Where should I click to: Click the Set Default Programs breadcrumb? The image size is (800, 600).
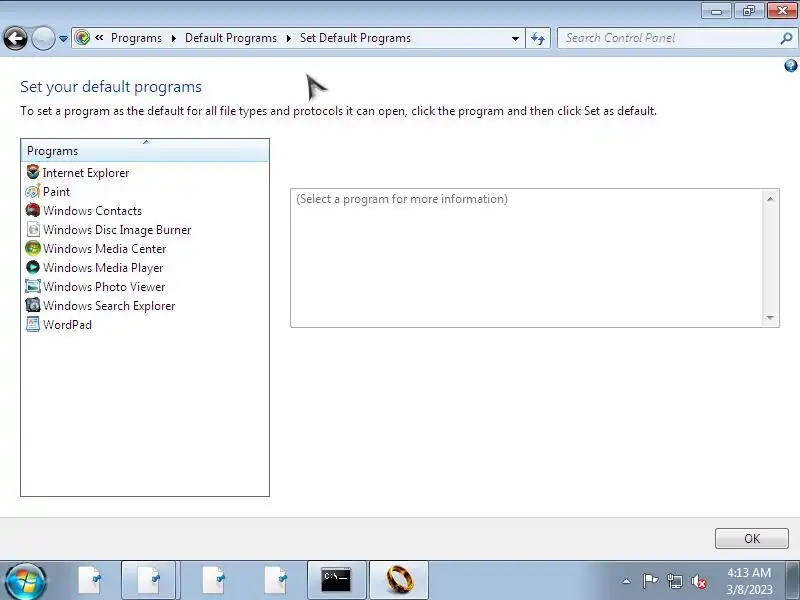point(355,38)
